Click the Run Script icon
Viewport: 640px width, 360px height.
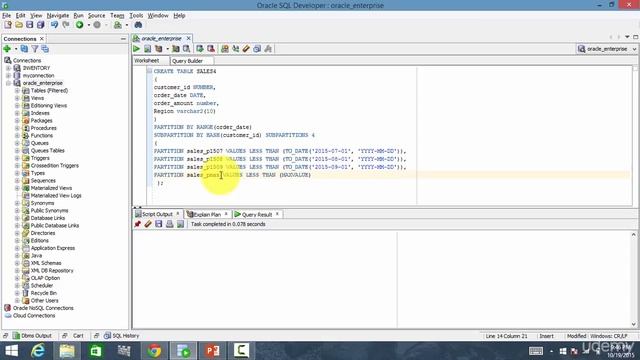(147, 49)
